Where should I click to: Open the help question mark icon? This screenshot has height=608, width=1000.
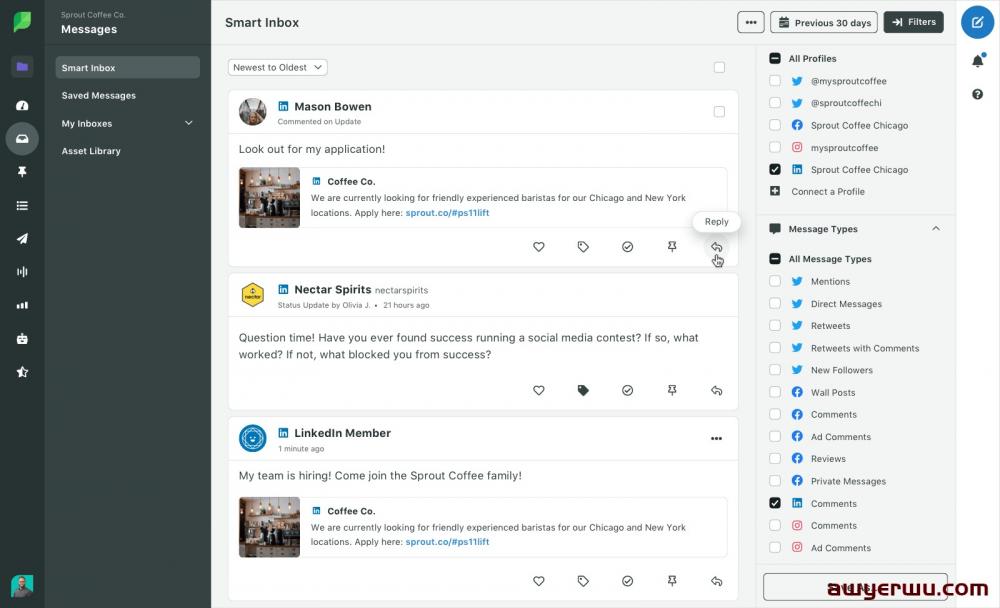[977, 94]
